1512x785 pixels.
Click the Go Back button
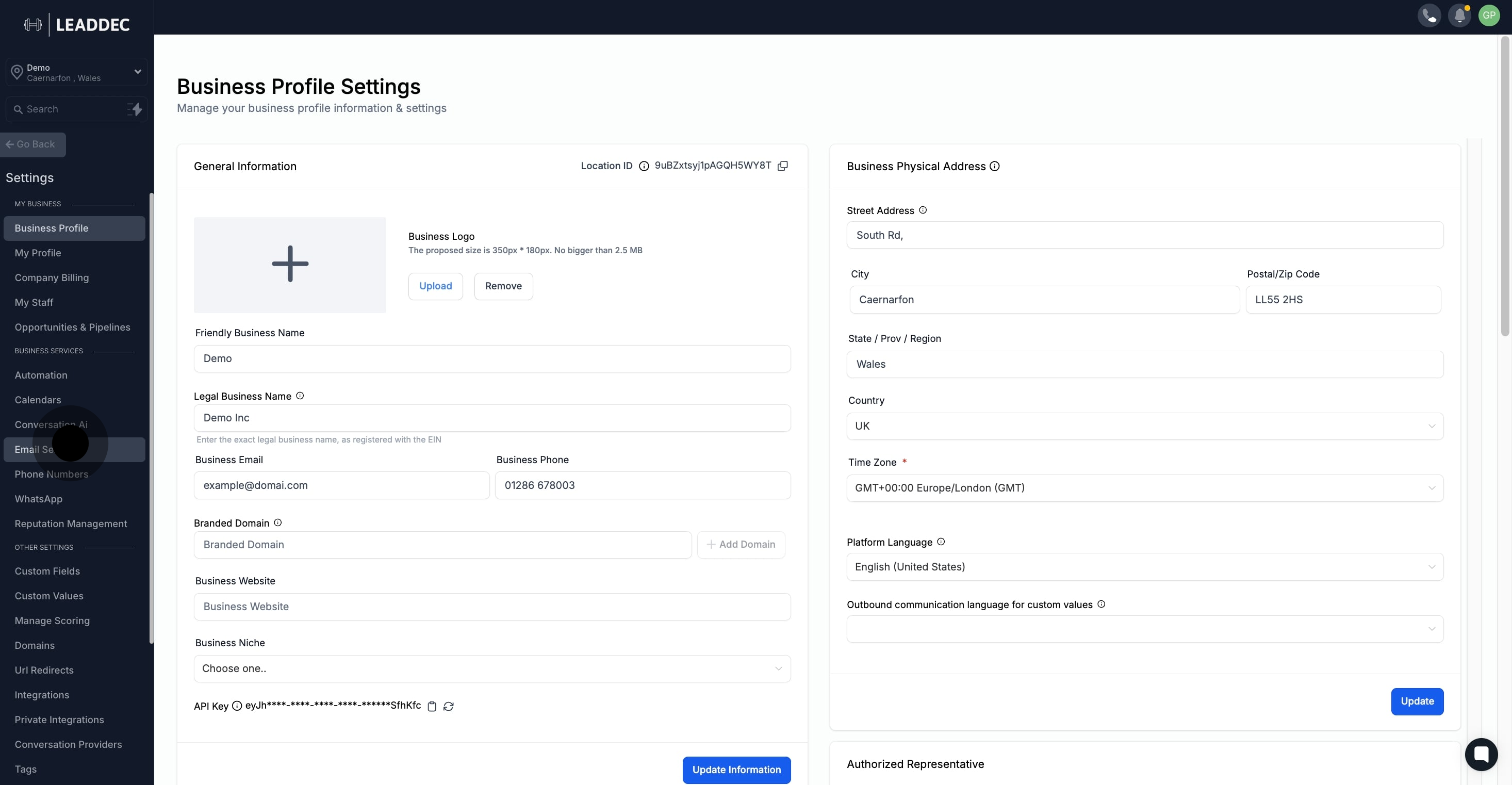[33, 144]
